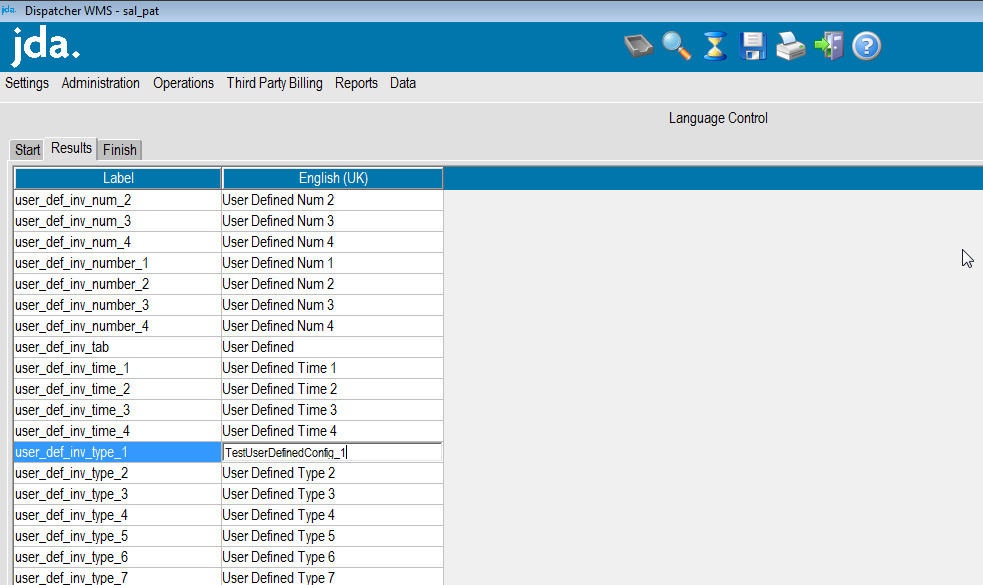
Task: Click the title bar jda application icon
Action: 9,10
